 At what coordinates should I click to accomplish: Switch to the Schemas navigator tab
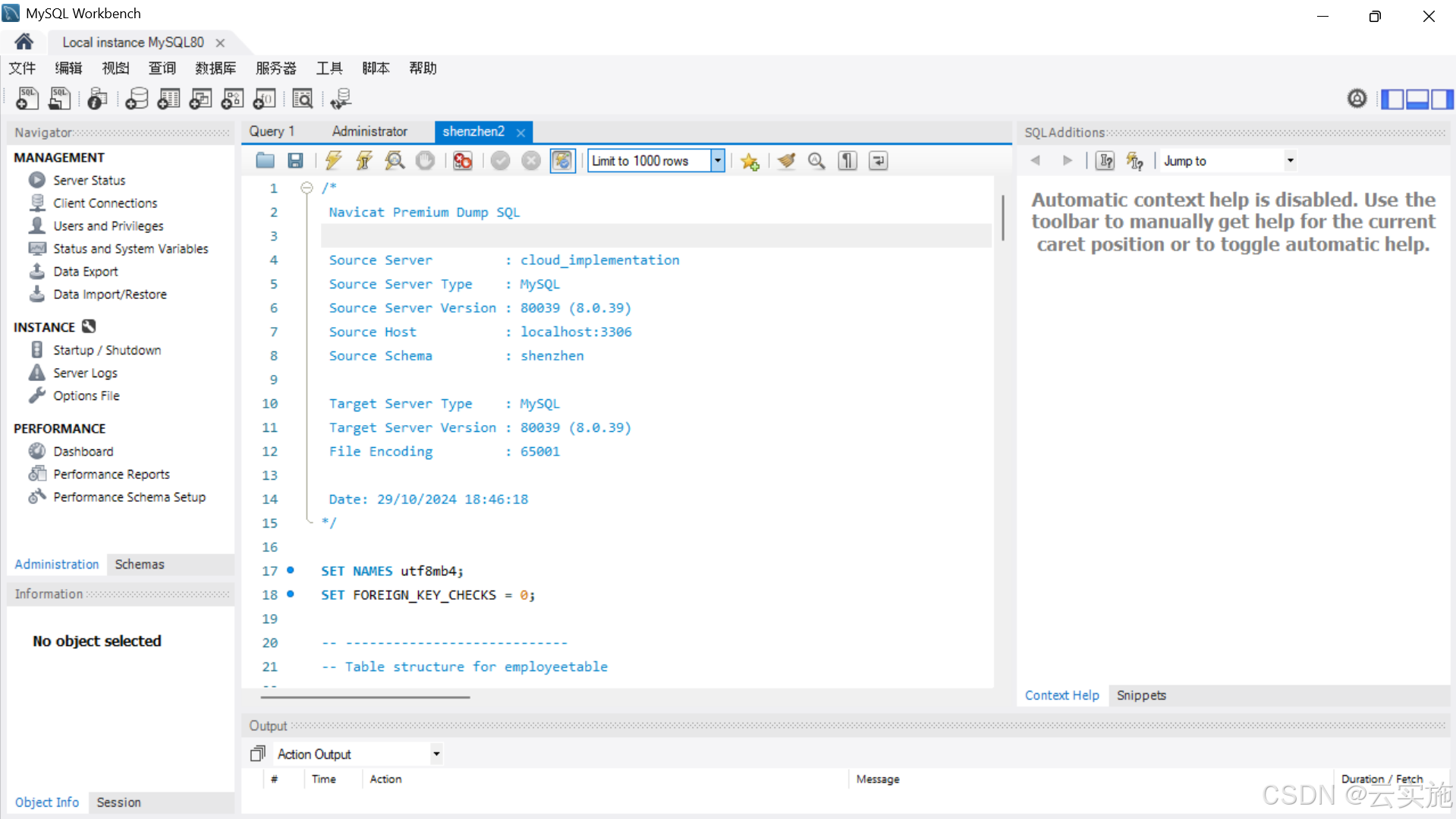(x=140, y=564)
